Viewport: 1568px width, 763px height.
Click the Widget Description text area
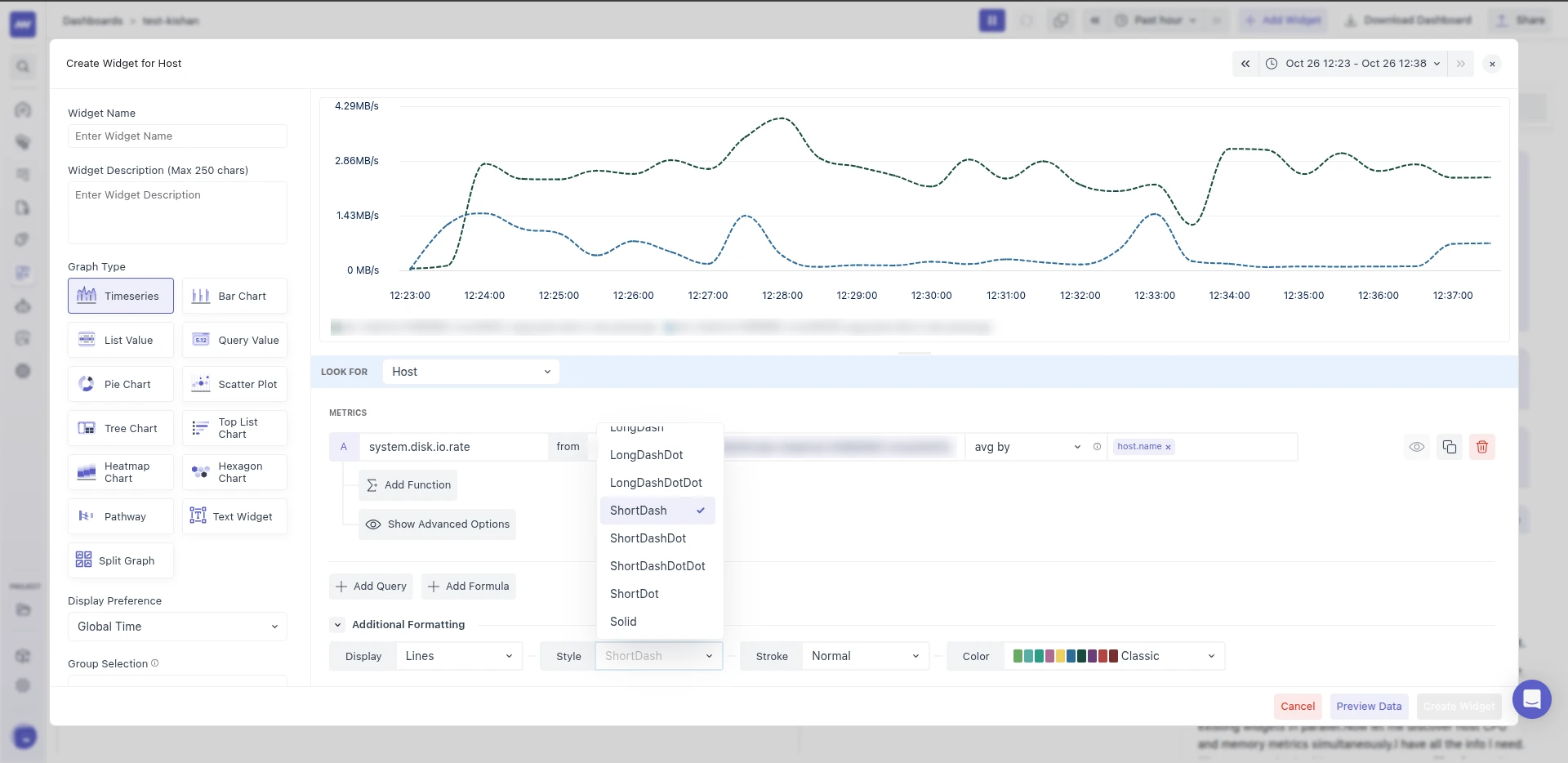tap(177, 212)
